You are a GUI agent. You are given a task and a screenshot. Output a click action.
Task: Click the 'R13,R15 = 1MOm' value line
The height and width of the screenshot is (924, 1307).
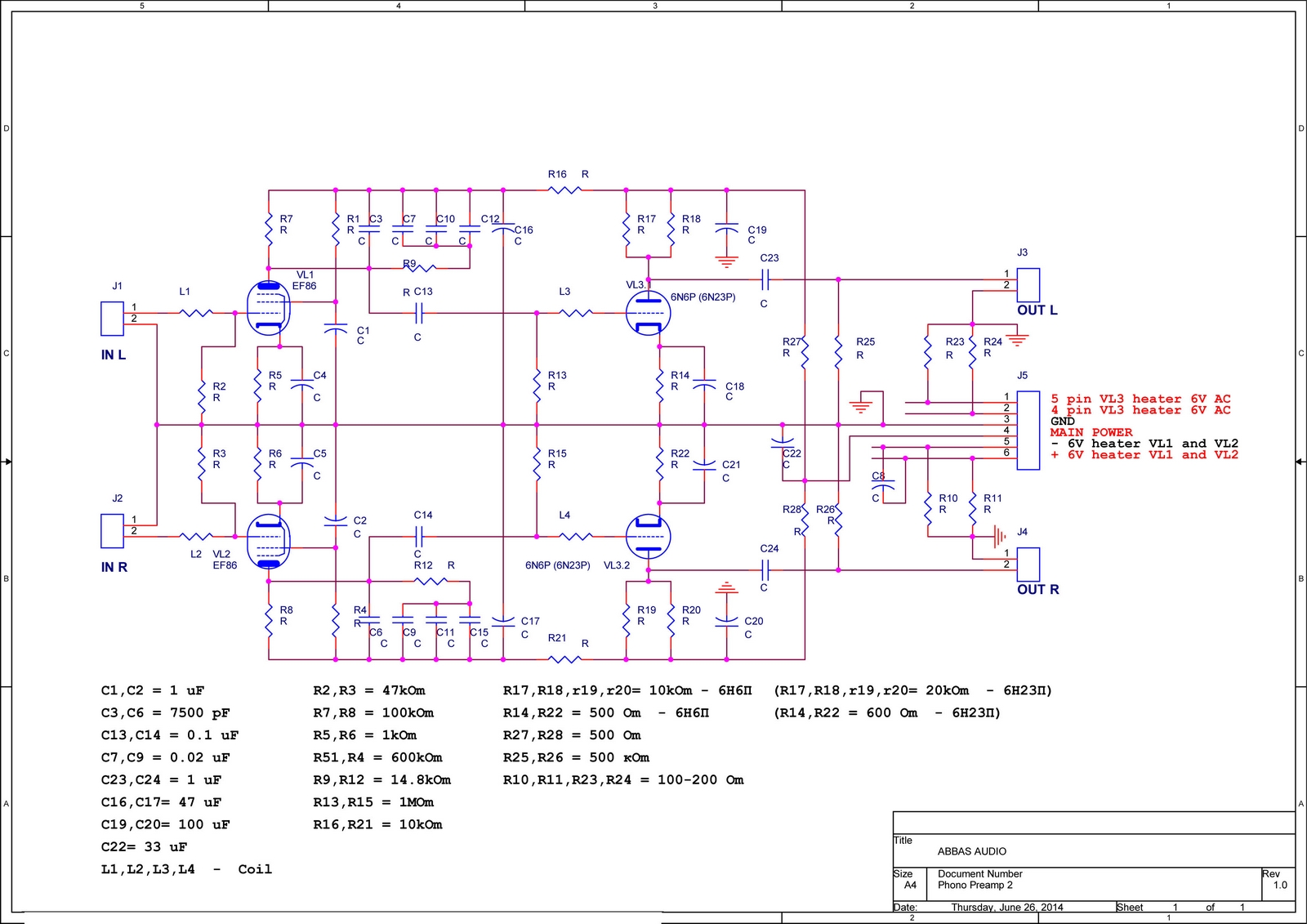click(x=373, y=802)
